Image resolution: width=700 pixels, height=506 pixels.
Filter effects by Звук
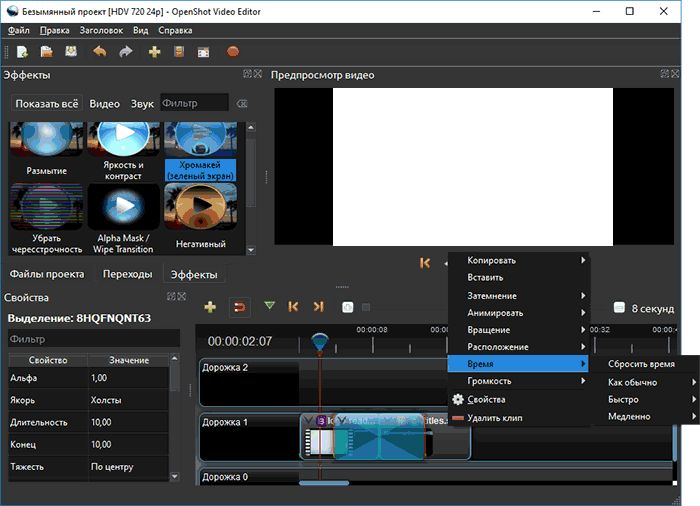coord(142,104)
